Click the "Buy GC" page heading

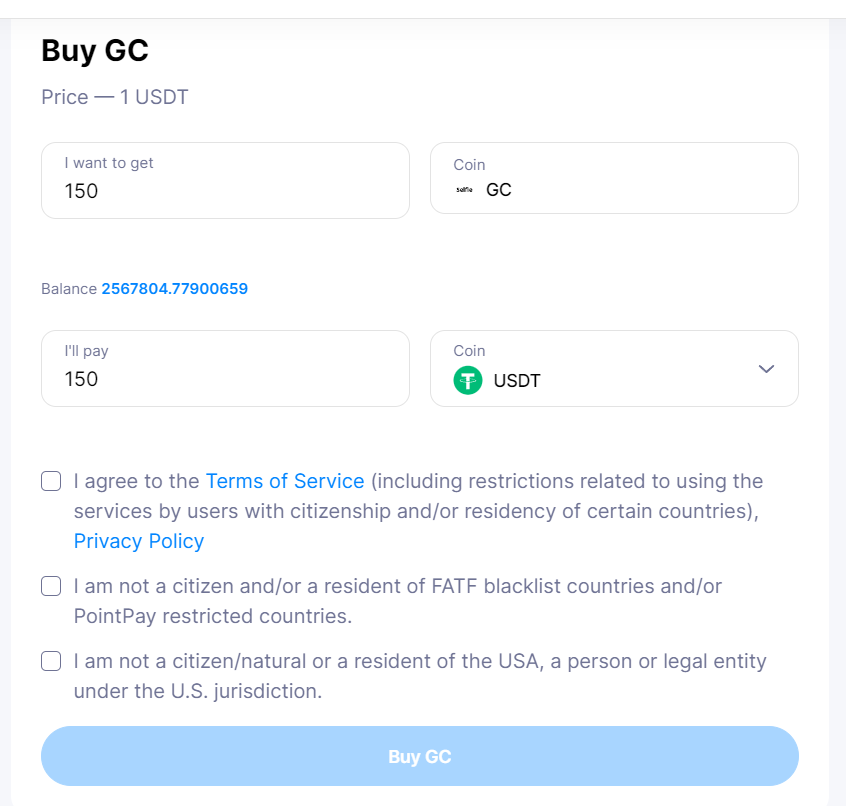pos(95,51)
